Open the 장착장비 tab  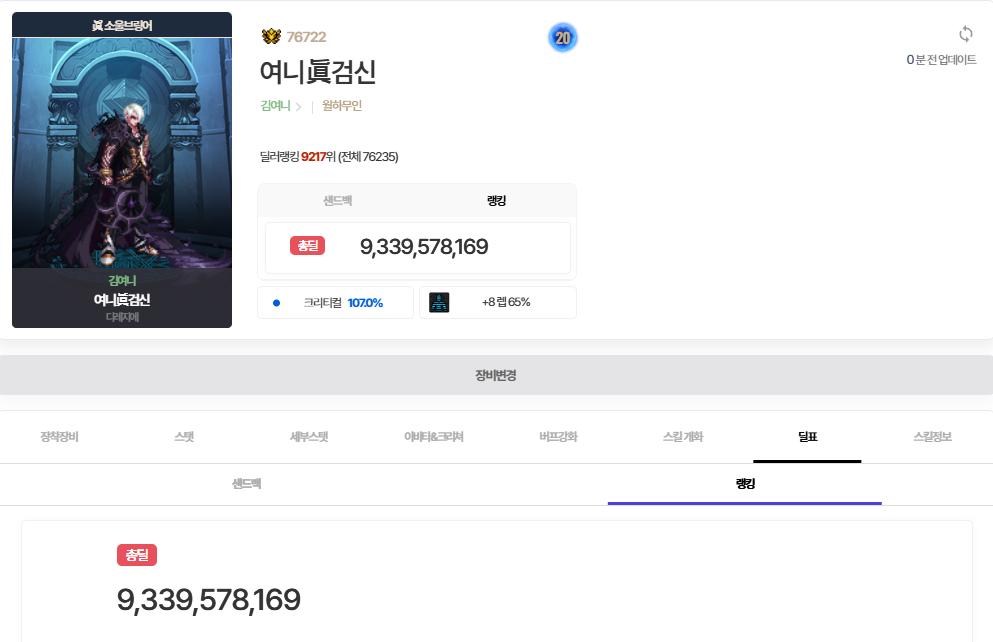point(60,437)
